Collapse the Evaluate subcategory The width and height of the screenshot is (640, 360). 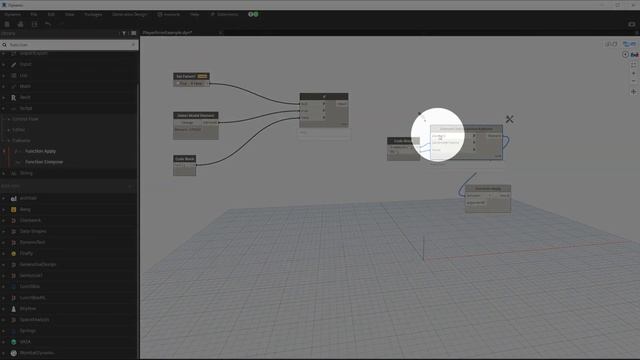coord(9,140)
